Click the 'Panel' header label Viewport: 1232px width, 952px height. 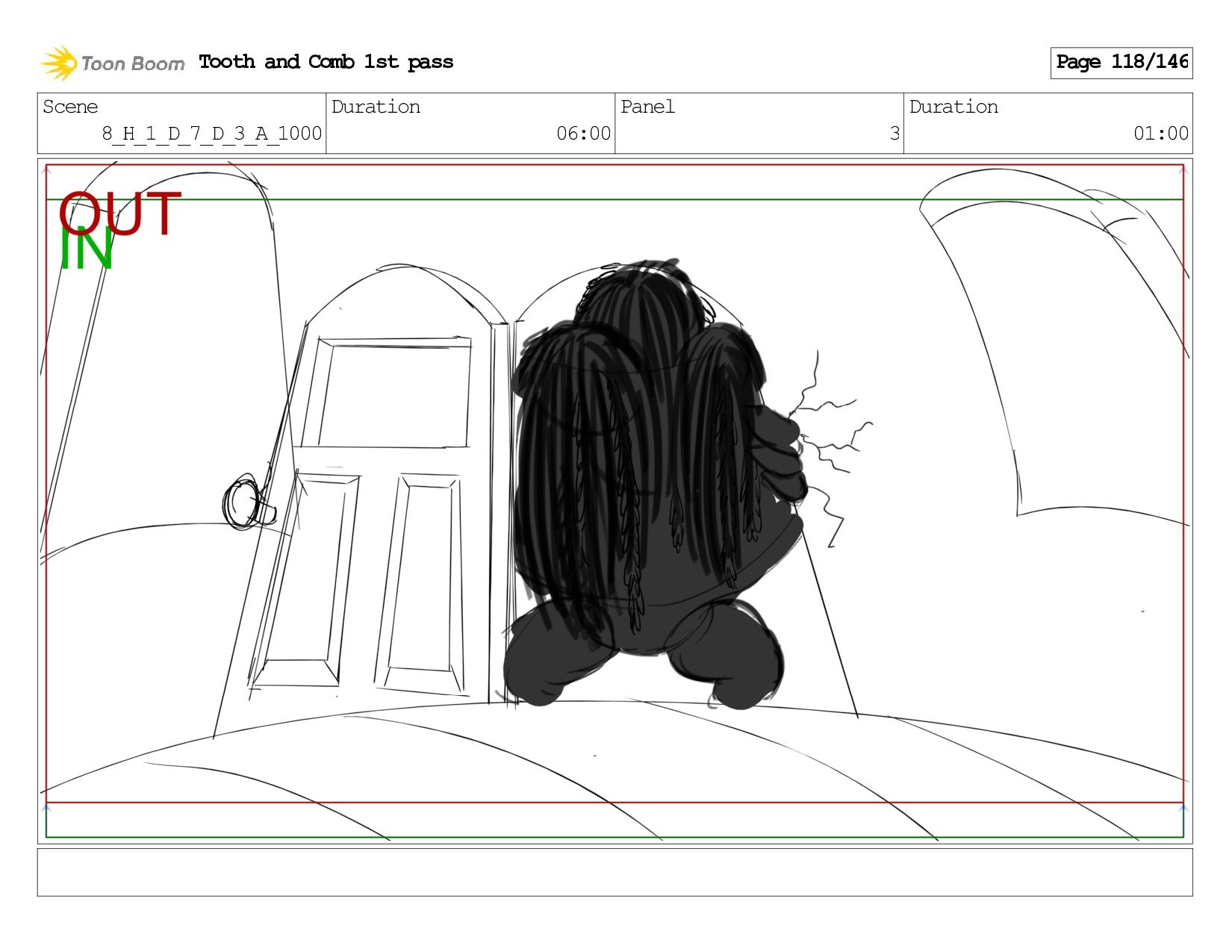coord(647,107)
